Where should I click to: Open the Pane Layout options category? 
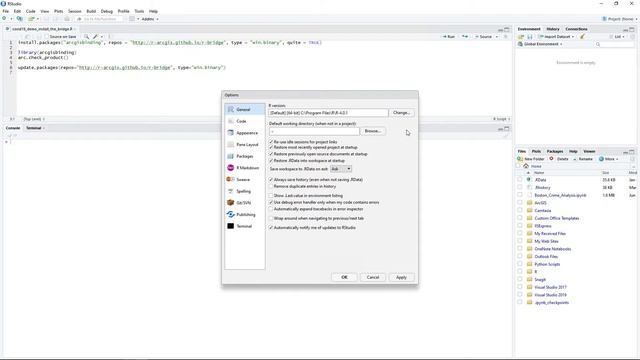(x=244, y=144)
